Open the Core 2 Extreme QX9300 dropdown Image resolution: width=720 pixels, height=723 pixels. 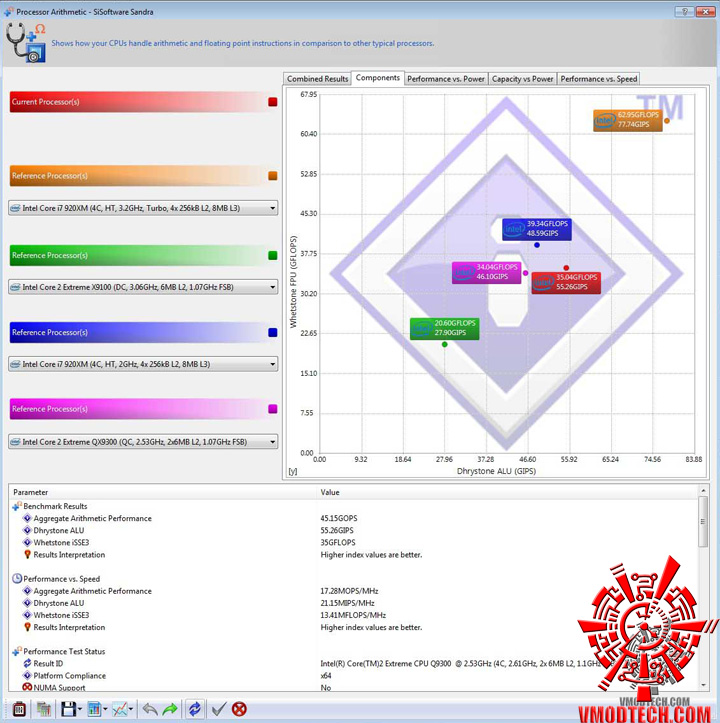[143, 442]
